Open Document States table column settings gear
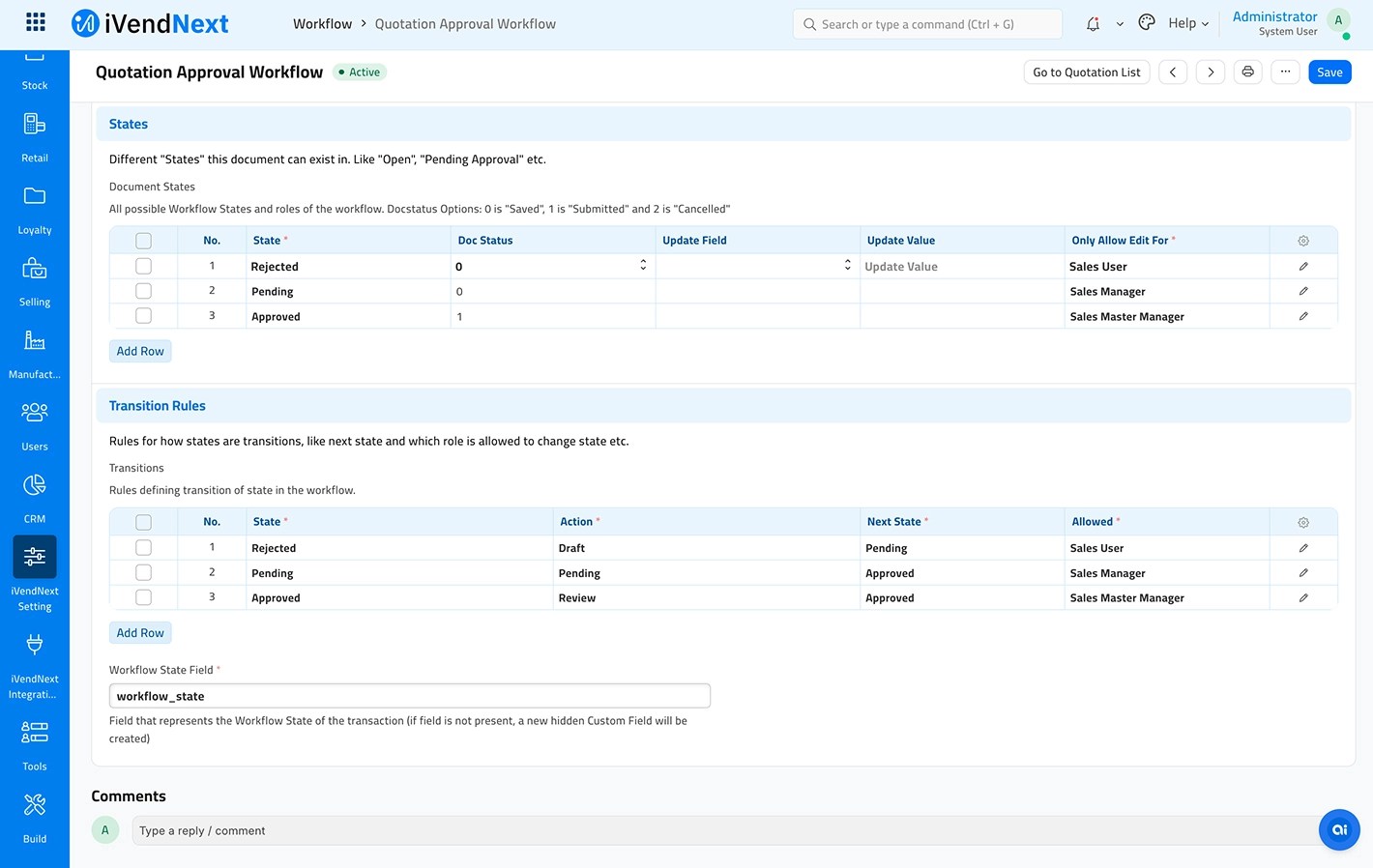Screen dimensions: 1373x868 click(x=1303, y=241)
